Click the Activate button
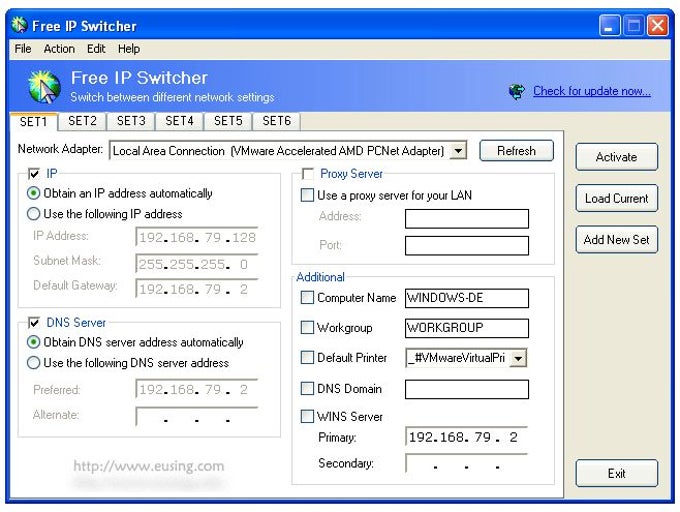Viewport: 680px width, 512px height. 616,157
